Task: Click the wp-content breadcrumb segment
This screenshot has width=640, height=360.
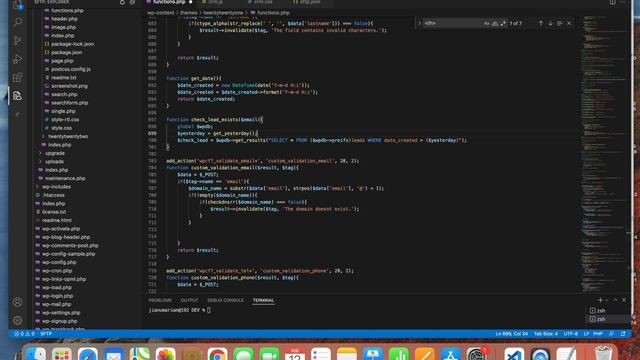Action: [x=160, y=13]
